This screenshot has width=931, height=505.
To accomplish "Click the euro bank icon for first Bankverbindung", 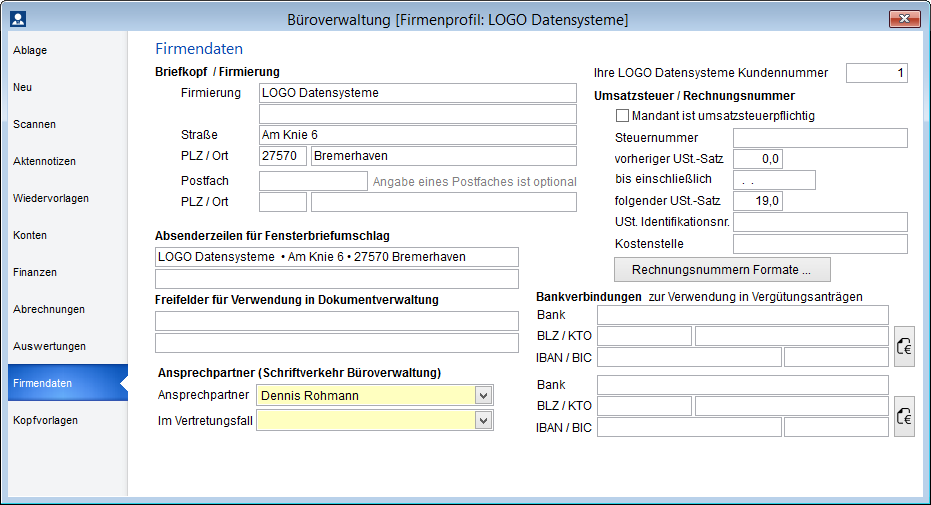I will (904, 347).
